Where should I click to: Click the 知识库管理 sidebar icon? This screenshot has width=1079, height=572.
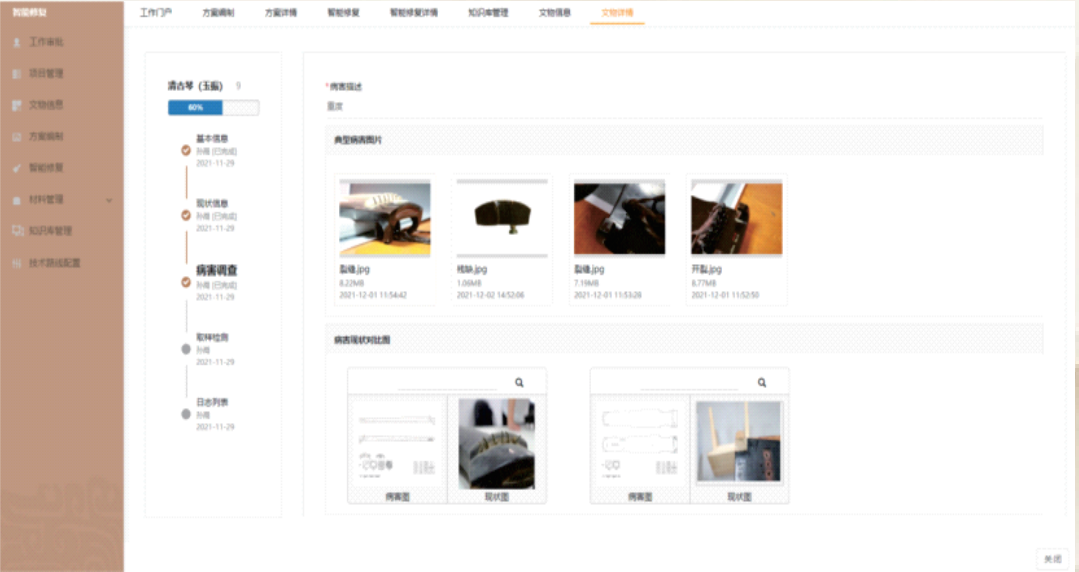pos(18,231)
